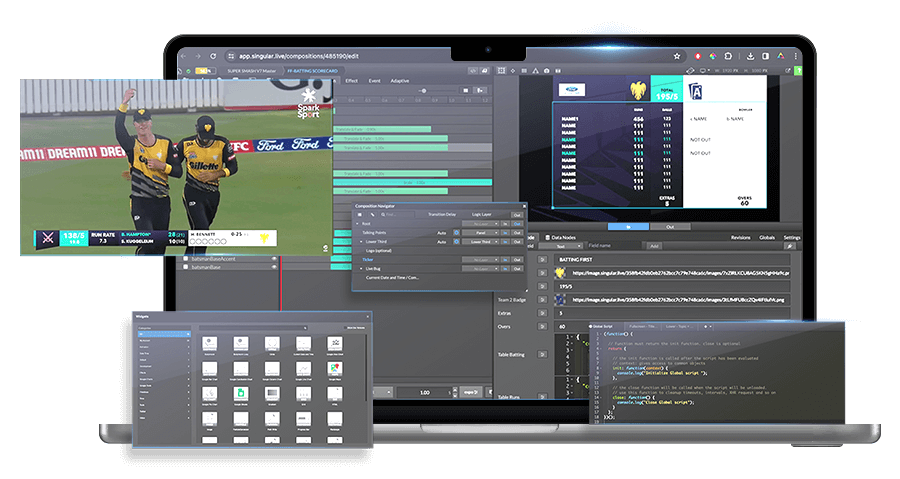Click the Composition Navigator search field
Viewport: 900px width, 479px height.
(398, 215)
